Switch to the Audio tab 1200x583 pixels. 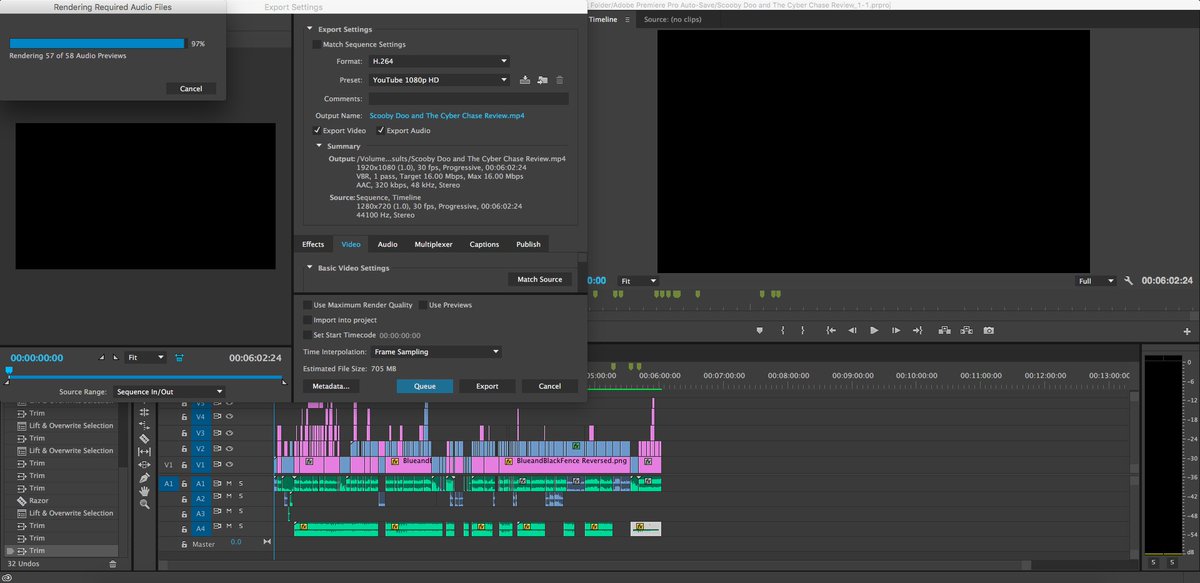387,244
